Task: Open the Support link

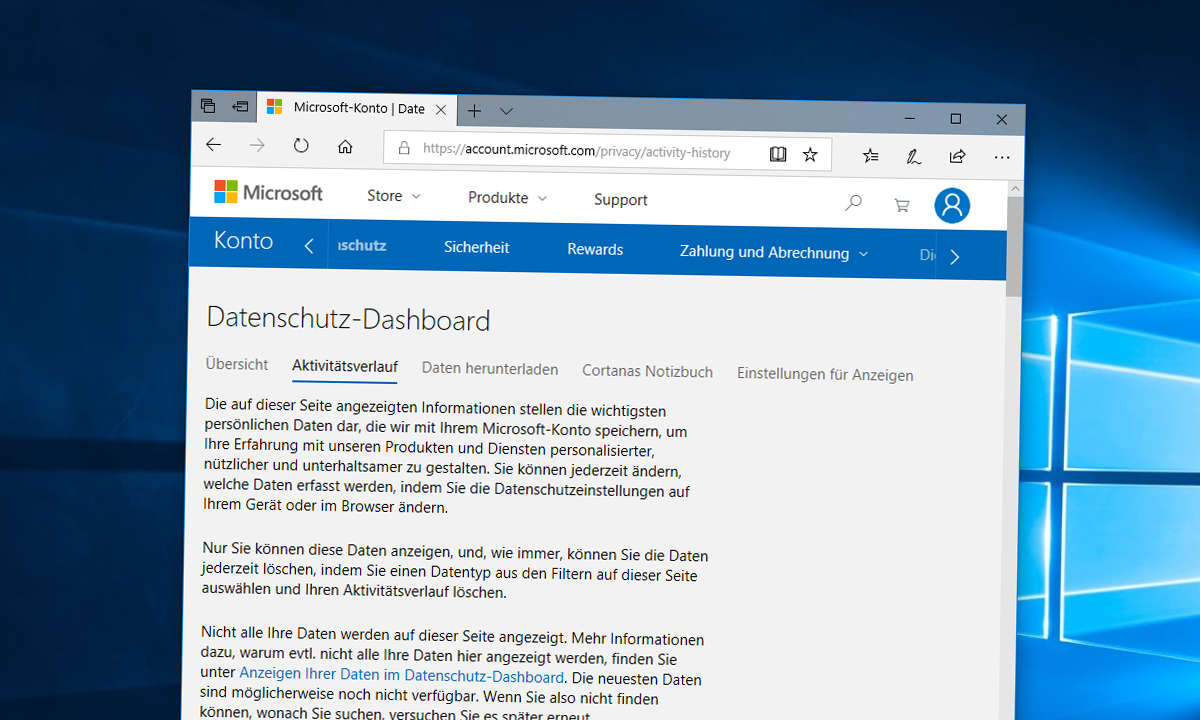Action: 621,200
